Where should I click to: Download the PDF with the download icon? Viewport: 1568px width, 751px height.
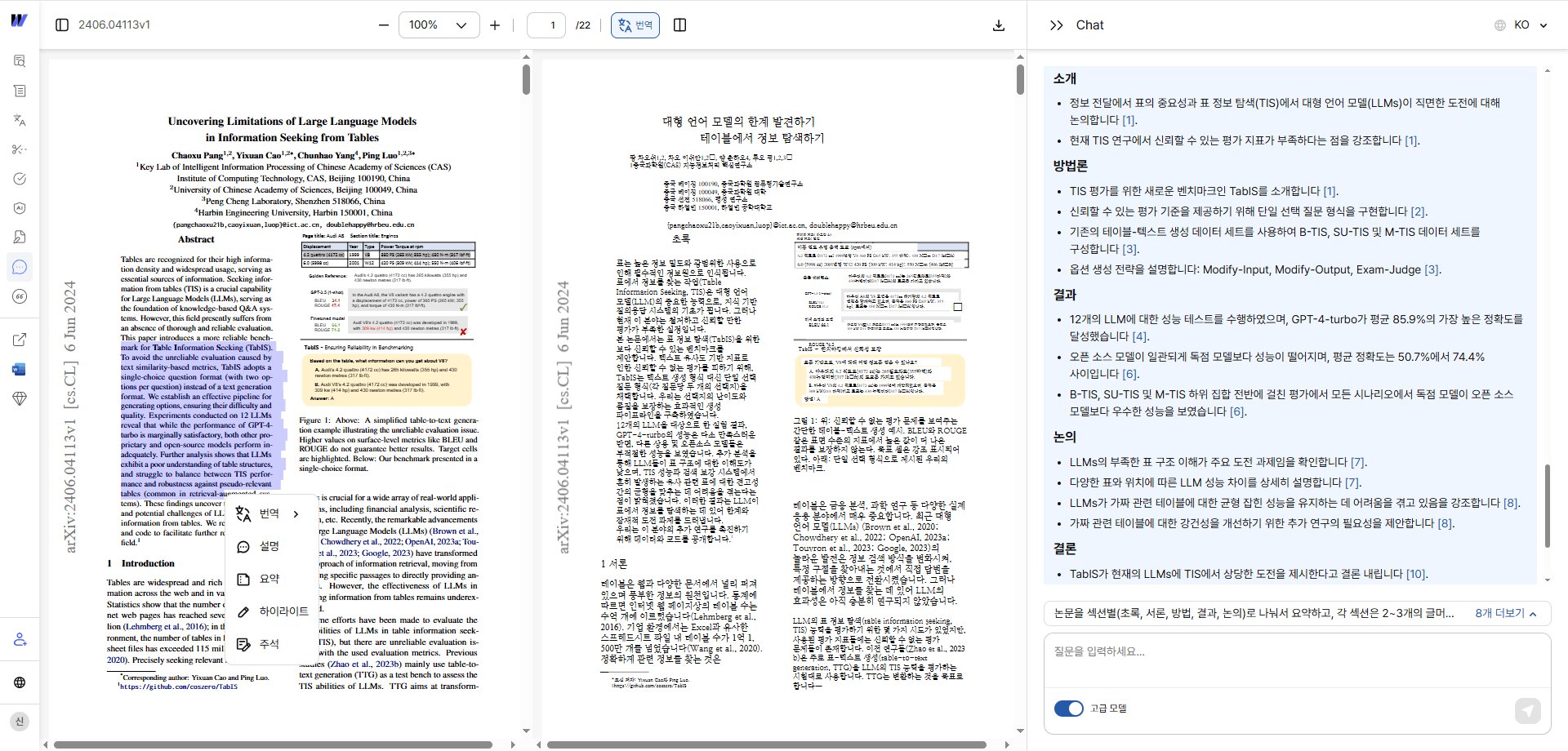(999, 24)
